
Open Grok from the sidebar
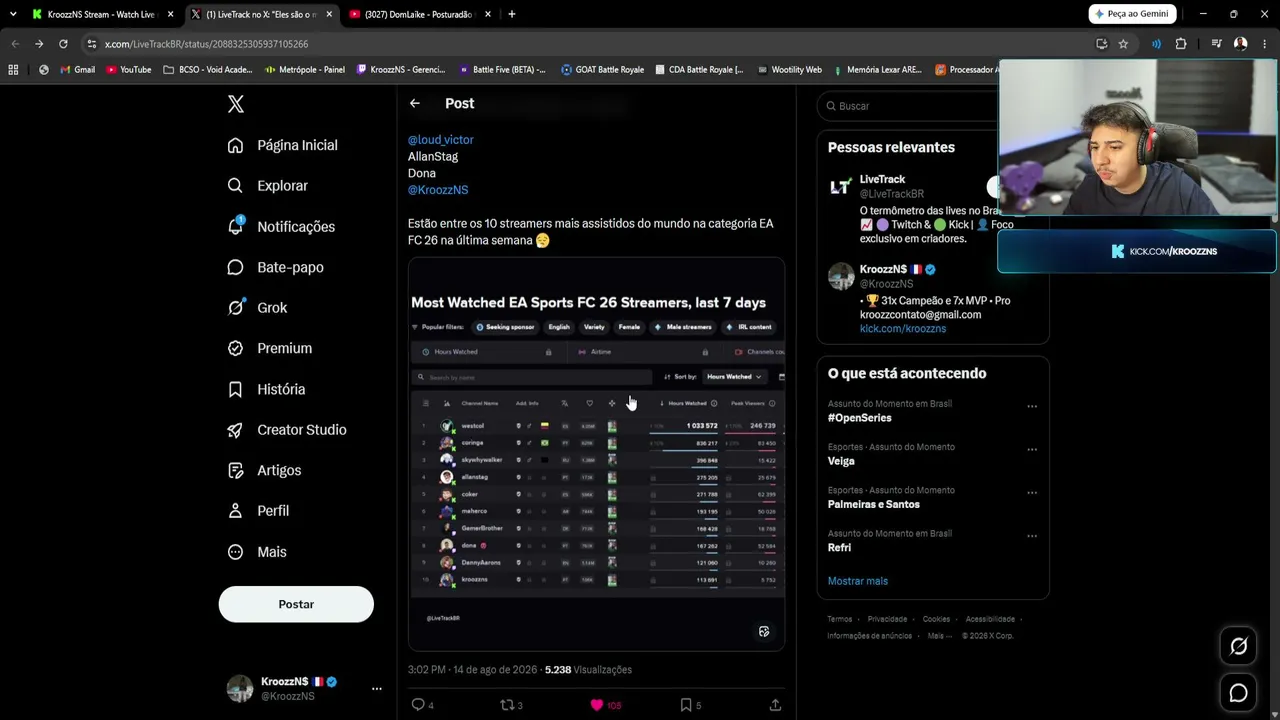(257, 308)
